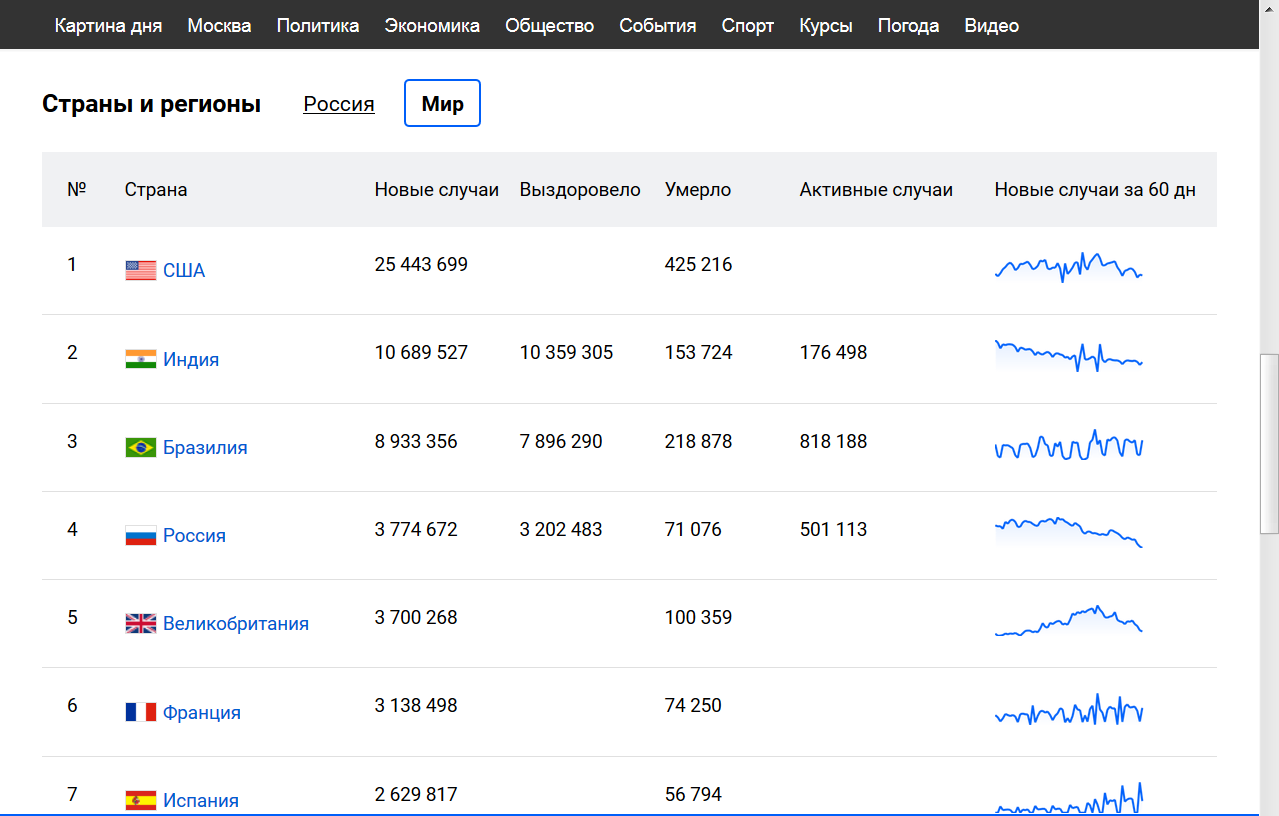Viewport: 1279px width, 816px height.
Task: Open the Бразилия country link
Action: (x=205, y=447)
